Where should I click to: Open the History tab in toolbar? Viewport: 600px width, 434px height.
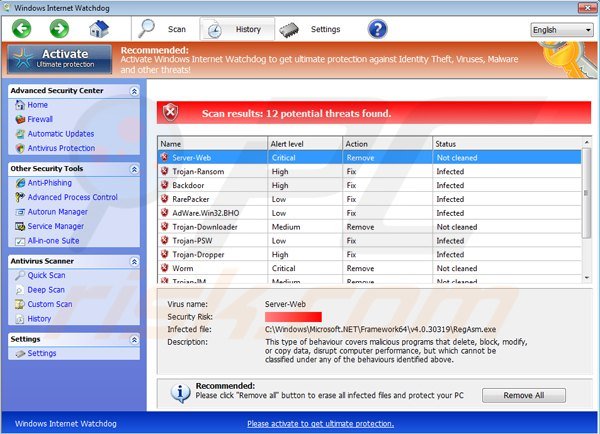(x=237, y=29)
